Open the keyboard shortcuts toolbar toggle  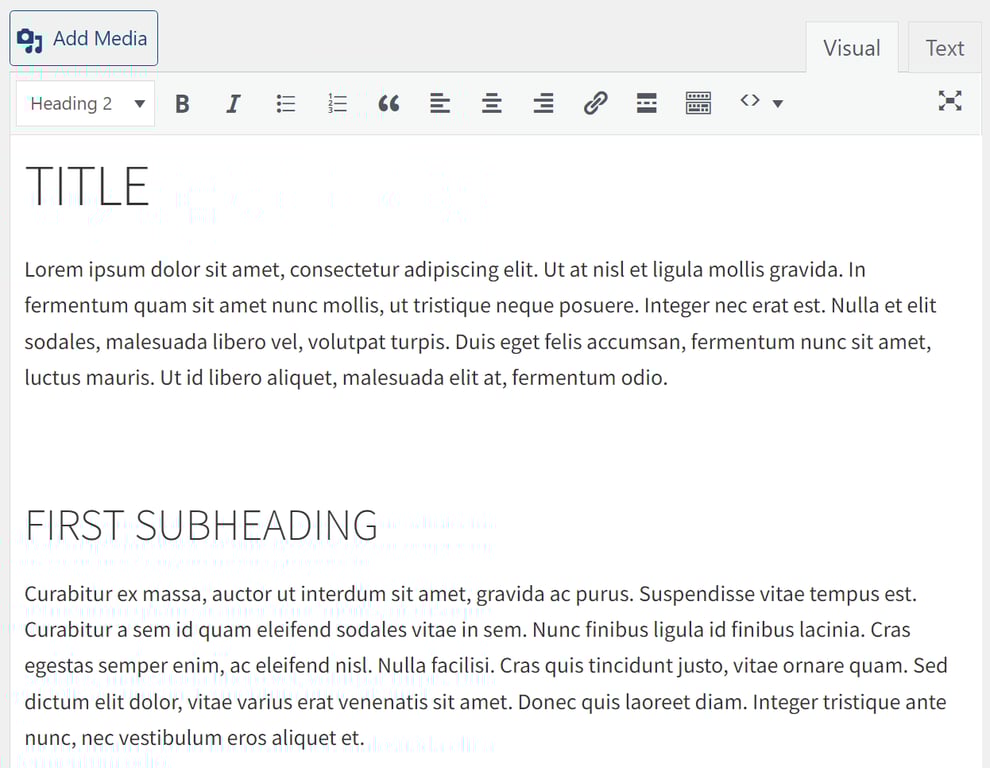pyautogui.click(x=698, y=102)
